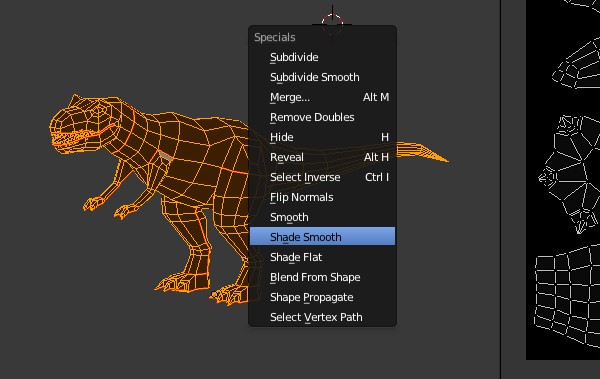Open the Merge... option
Viewport: 600px width, 379px height.
(322, 97)
